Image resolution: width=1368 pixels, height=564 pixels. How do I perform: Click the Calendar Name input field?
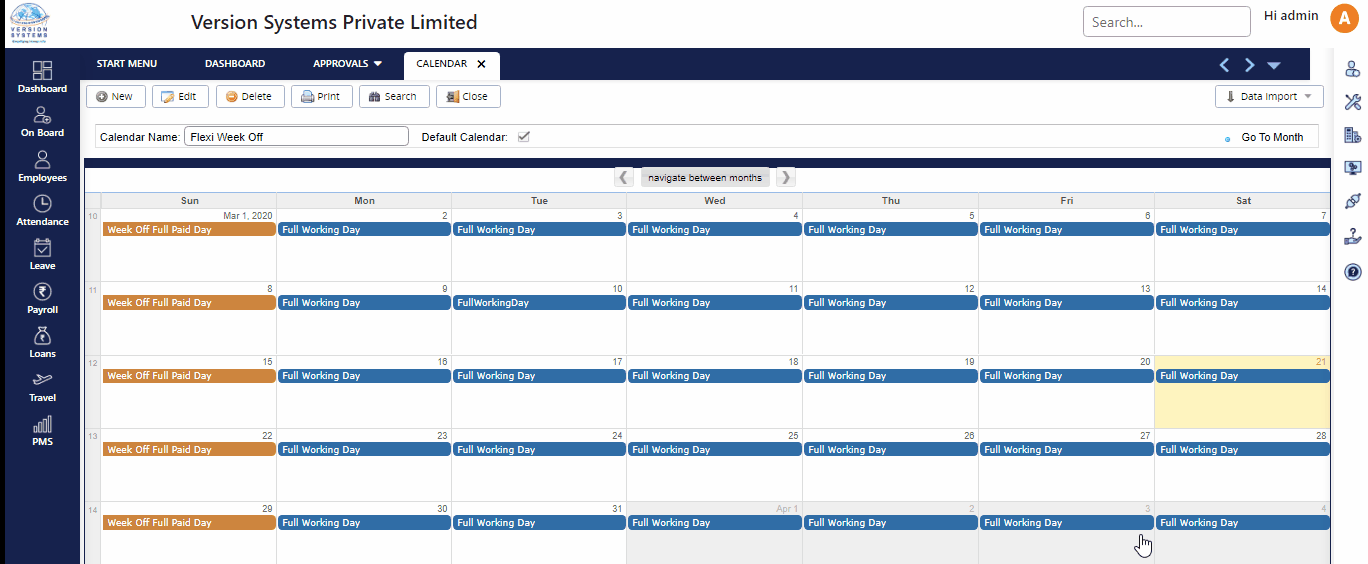point(296,137)
